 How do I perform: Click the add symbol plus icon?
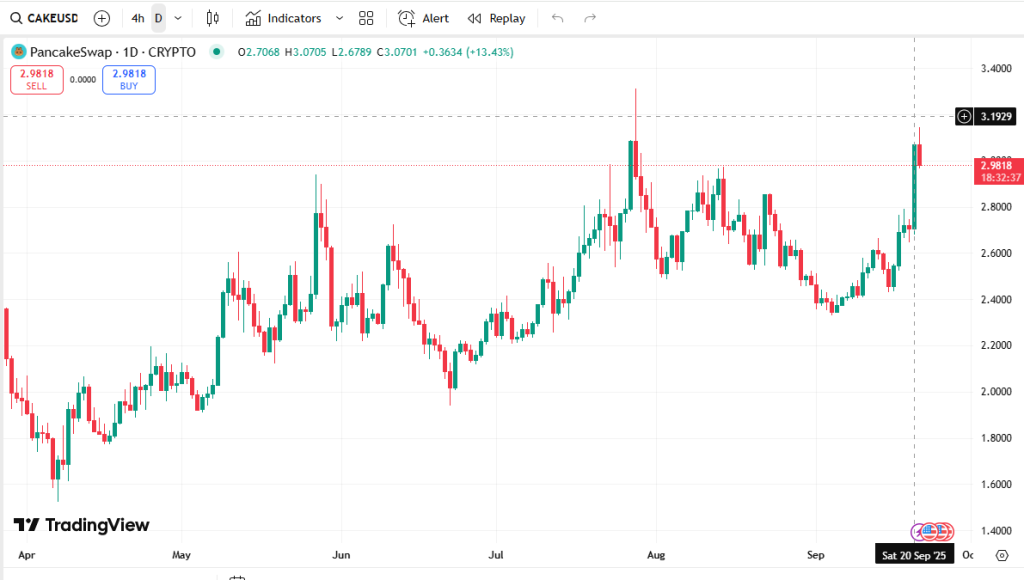[102, 18]
